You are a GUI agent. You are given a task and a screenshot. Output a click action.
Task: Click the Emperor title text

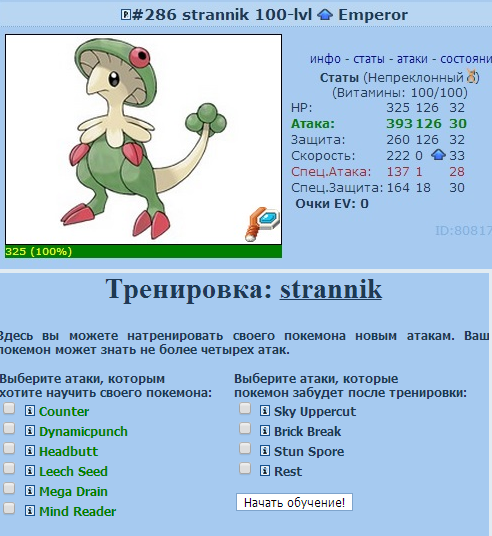(373, 15)
